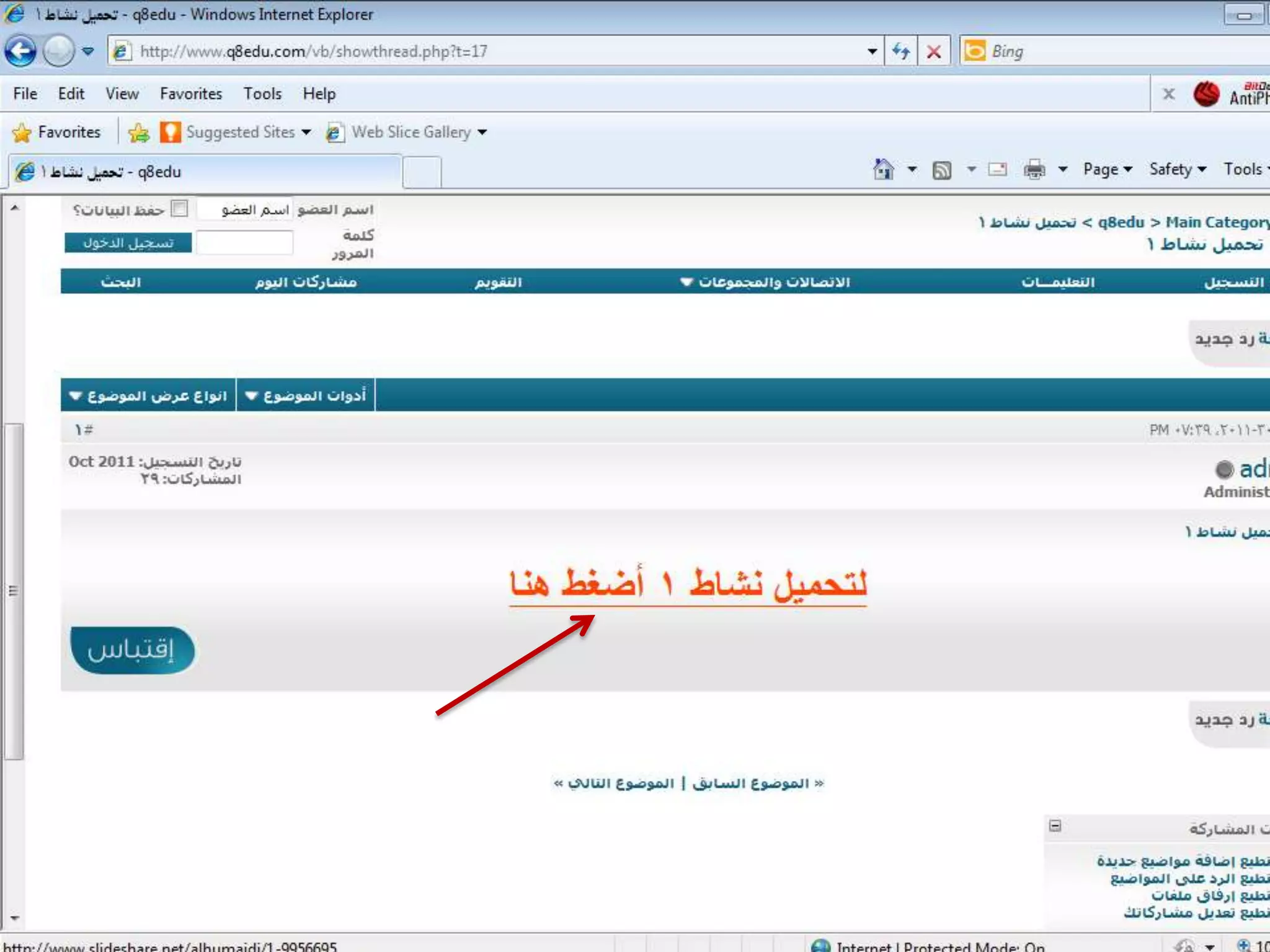
Task: Click the grey offline status icon
Action: [x=1224, y=470]
